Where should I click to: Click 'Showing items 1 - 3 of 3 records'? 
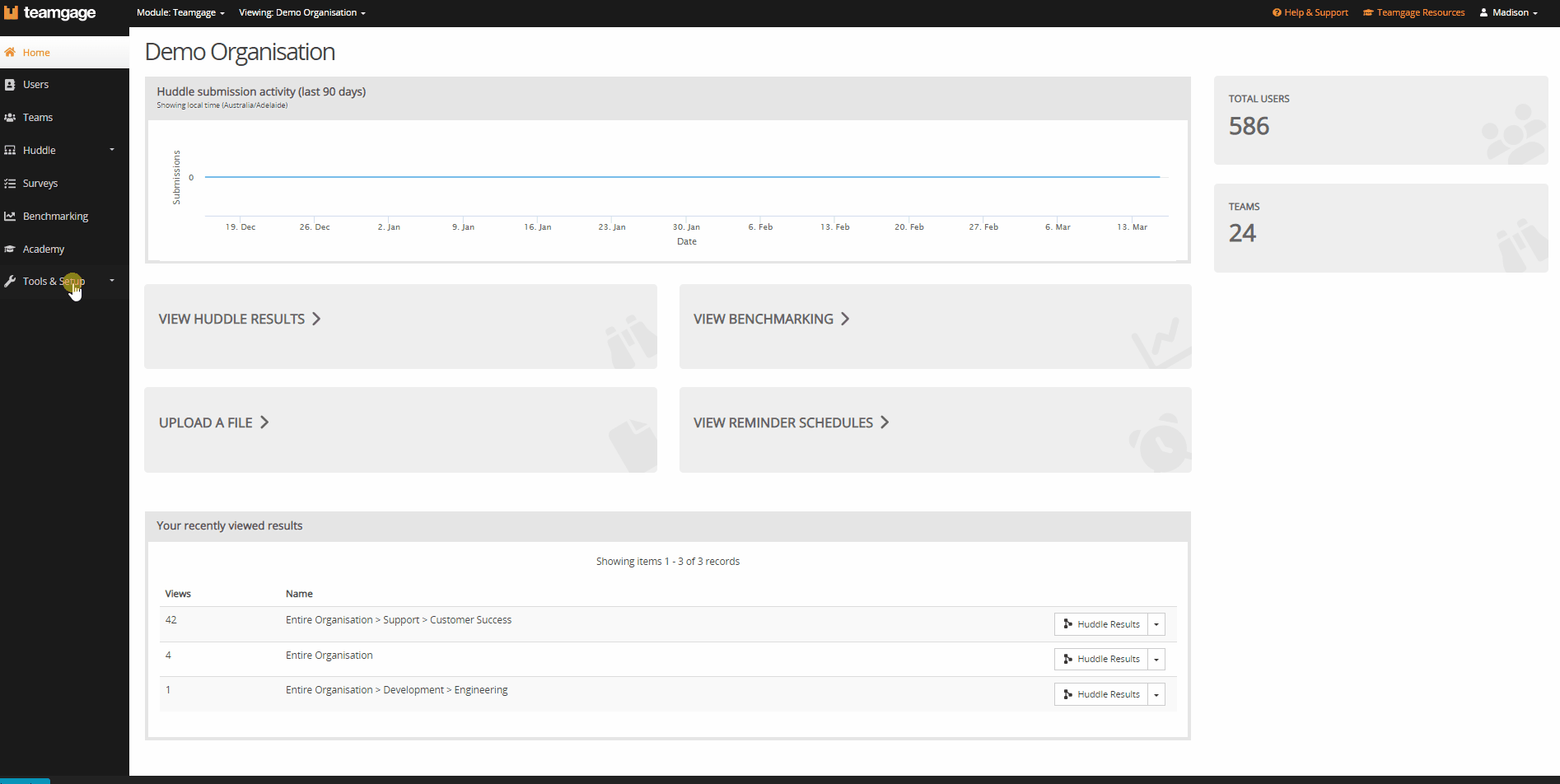coord(668,562)
